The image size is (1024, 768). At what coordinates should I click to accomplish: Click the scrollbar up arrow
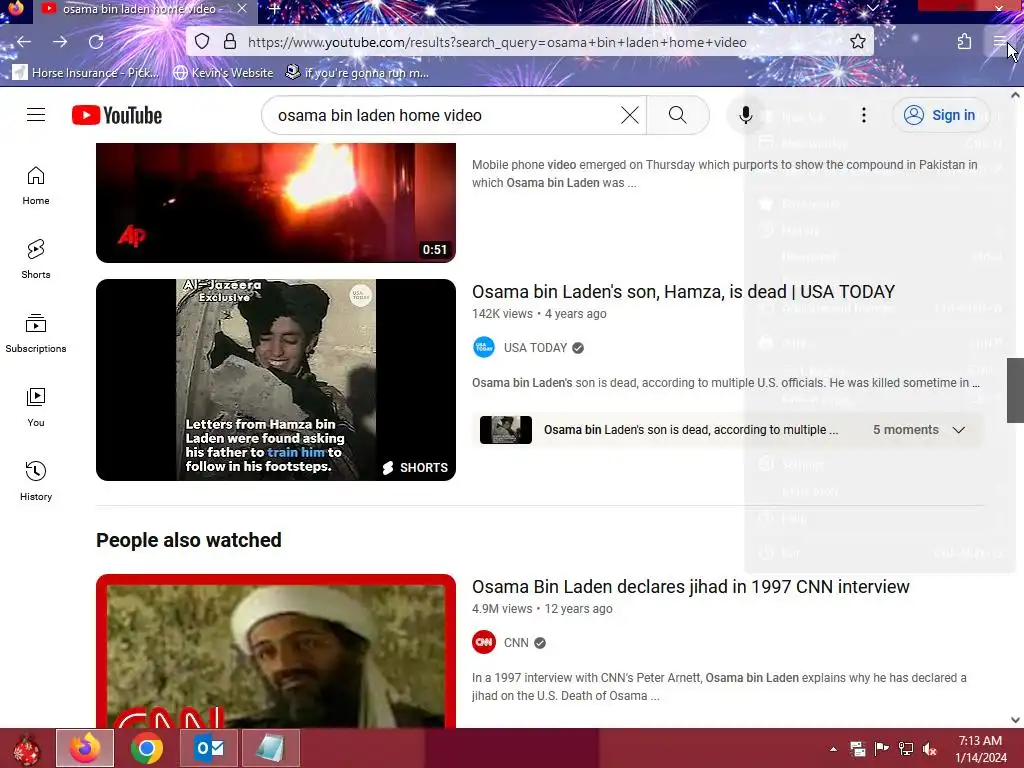1015,95
